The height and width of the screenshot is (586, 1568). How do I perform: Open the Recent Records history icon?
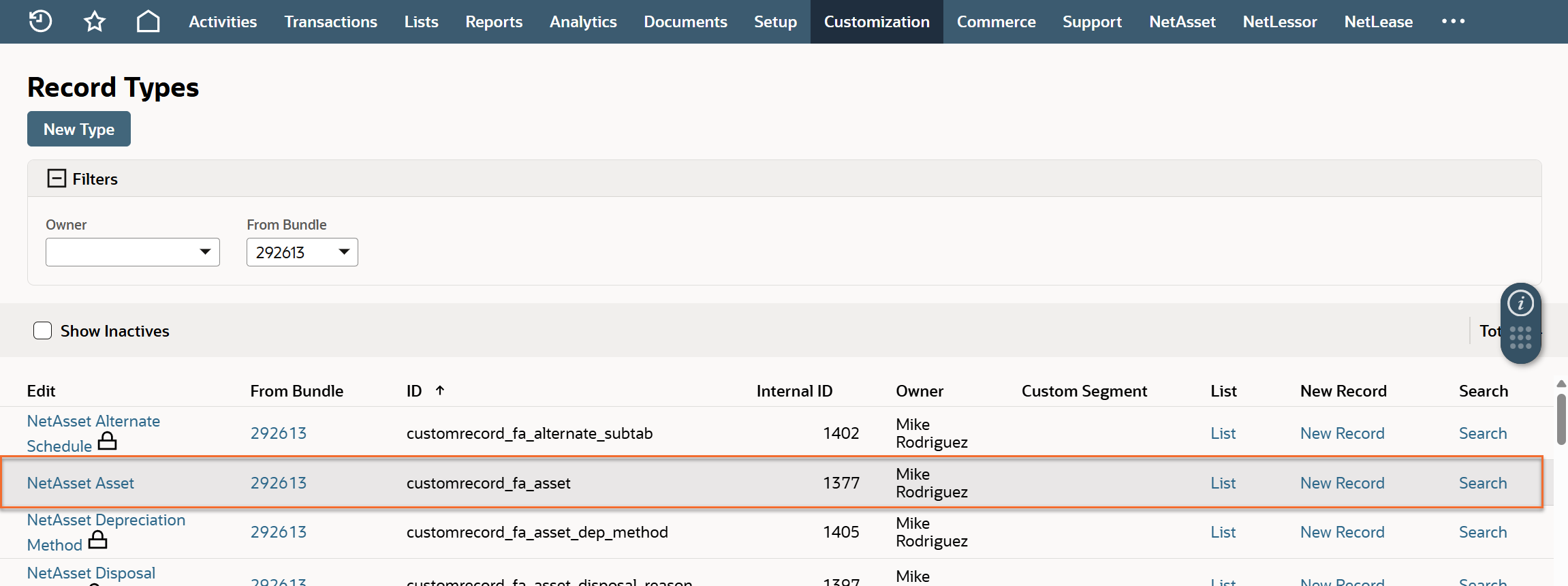click(x=40, y=21)
